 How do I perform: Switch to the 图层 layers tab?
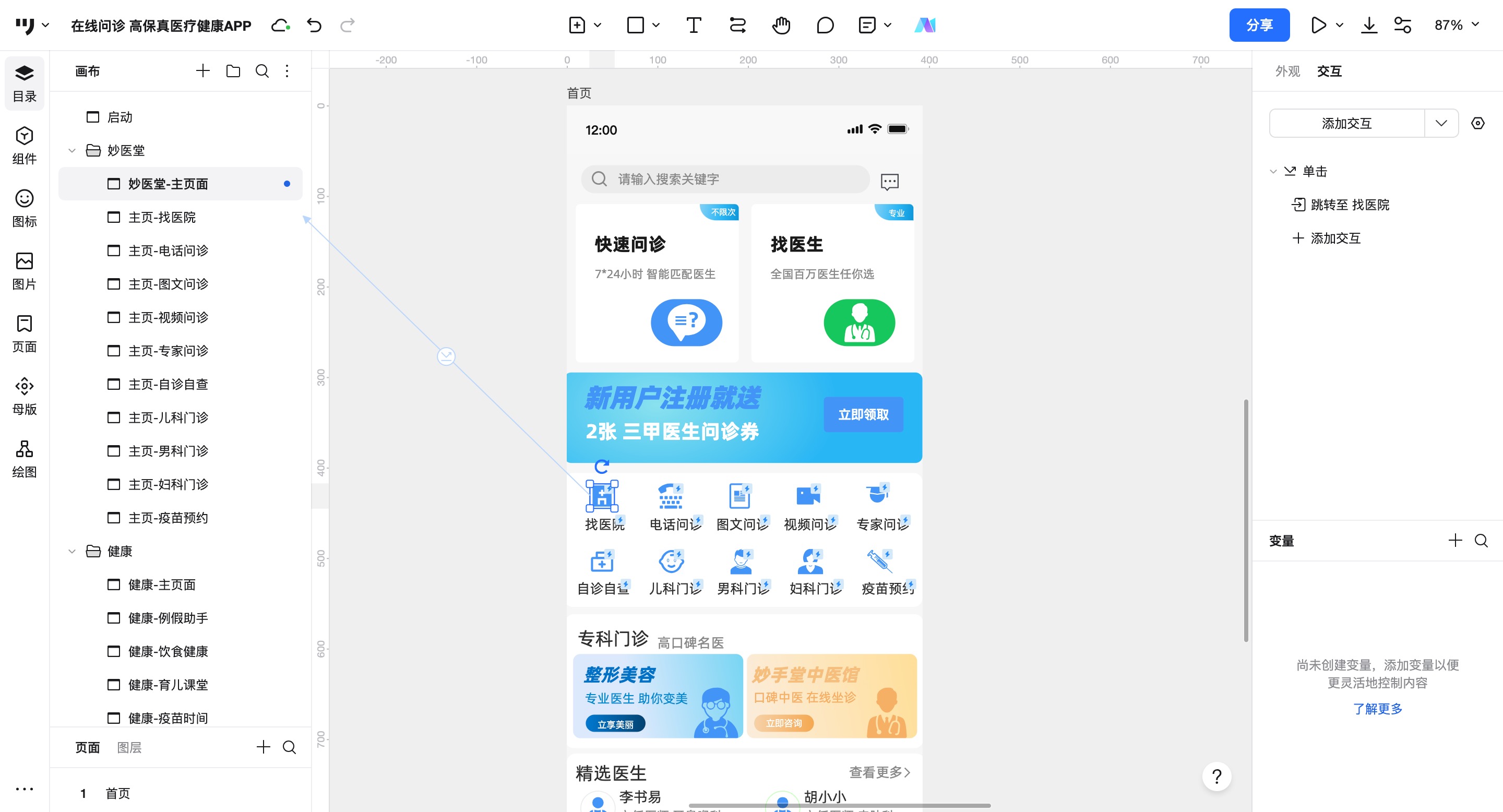click(129, 747)
